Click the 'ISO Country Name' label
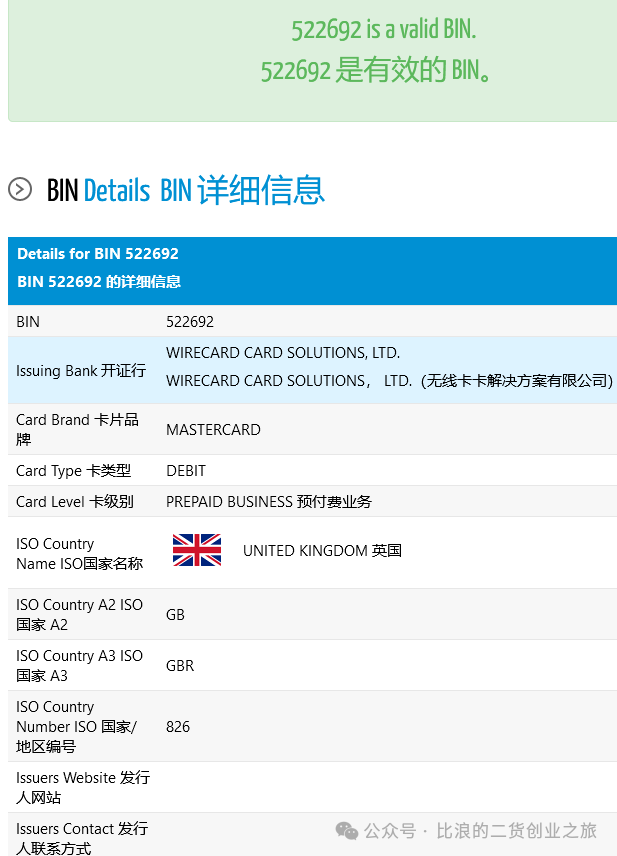The height and width of the screenshot is (856, 617). pyautogui.click(x=79, y=554)
